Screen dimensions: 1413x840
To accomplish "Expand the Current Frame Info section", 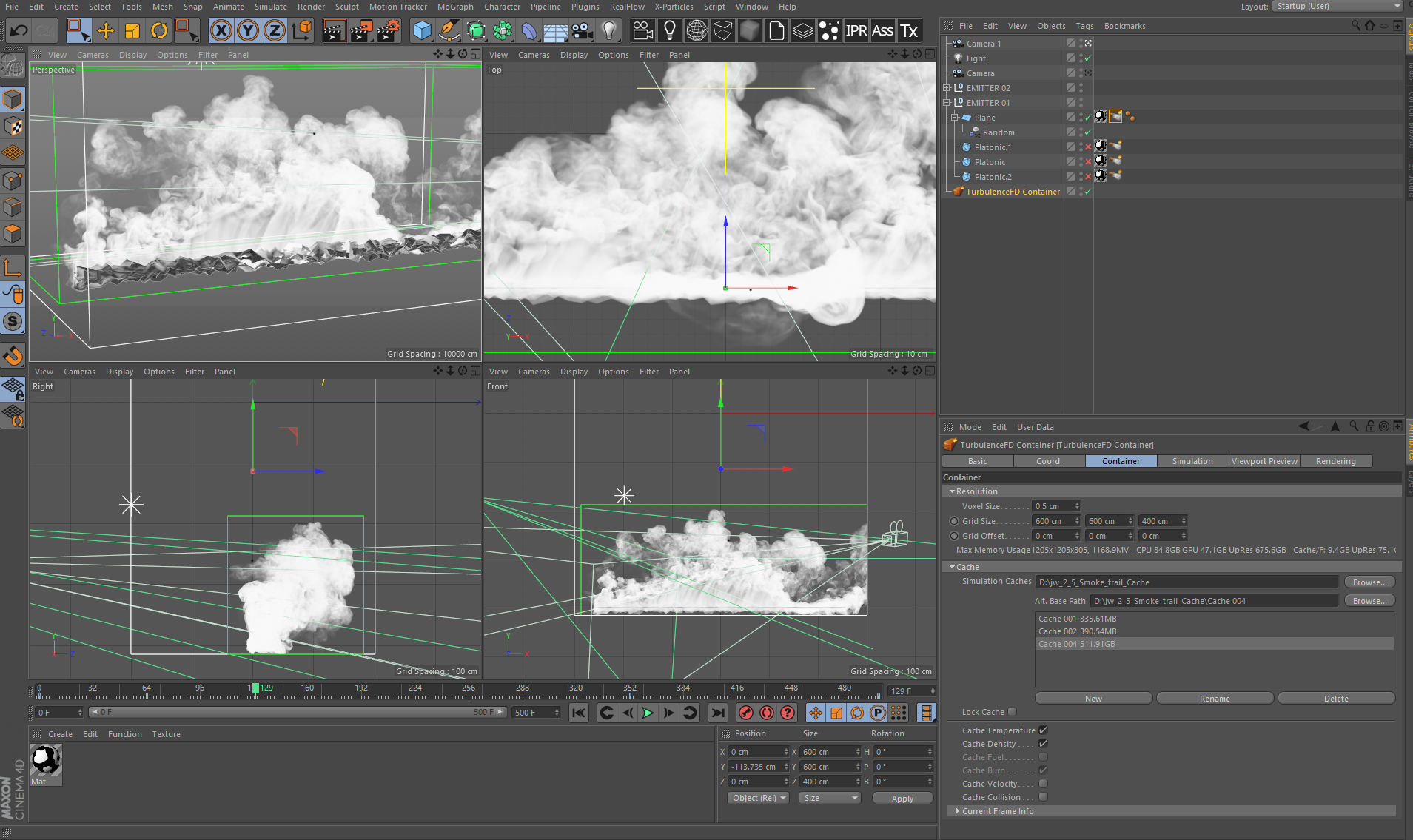I will [x=958, y=811].
